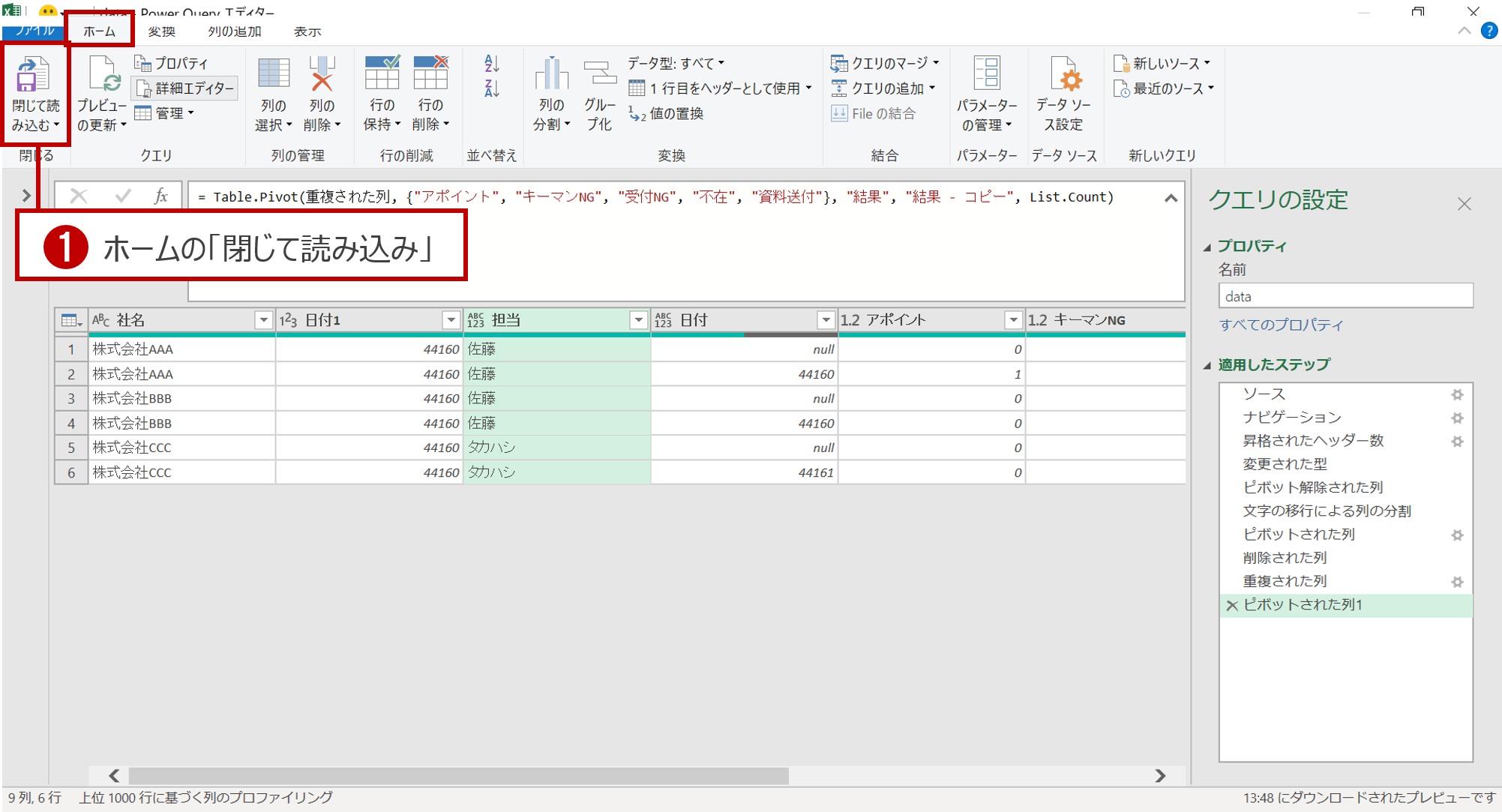1502x812 pixels.
Task: Click the 詳細エディター button
Action: (186, 88)
